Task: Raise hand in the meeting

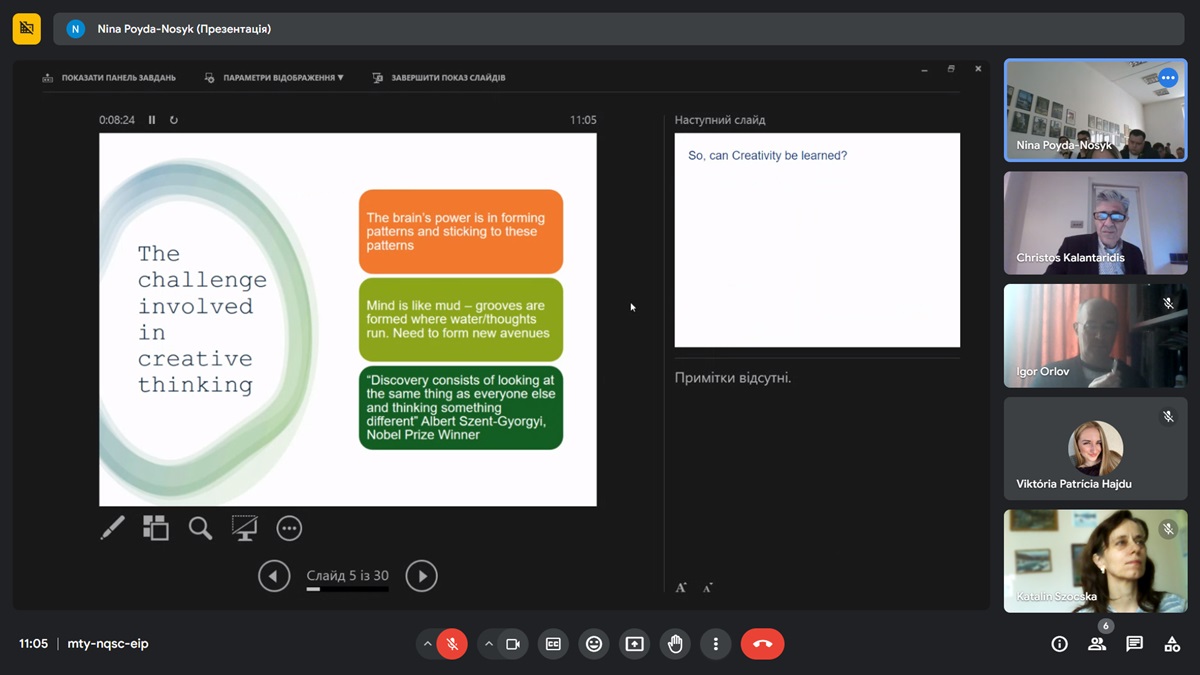Action: pyautogui.click(x=675, y=644)
